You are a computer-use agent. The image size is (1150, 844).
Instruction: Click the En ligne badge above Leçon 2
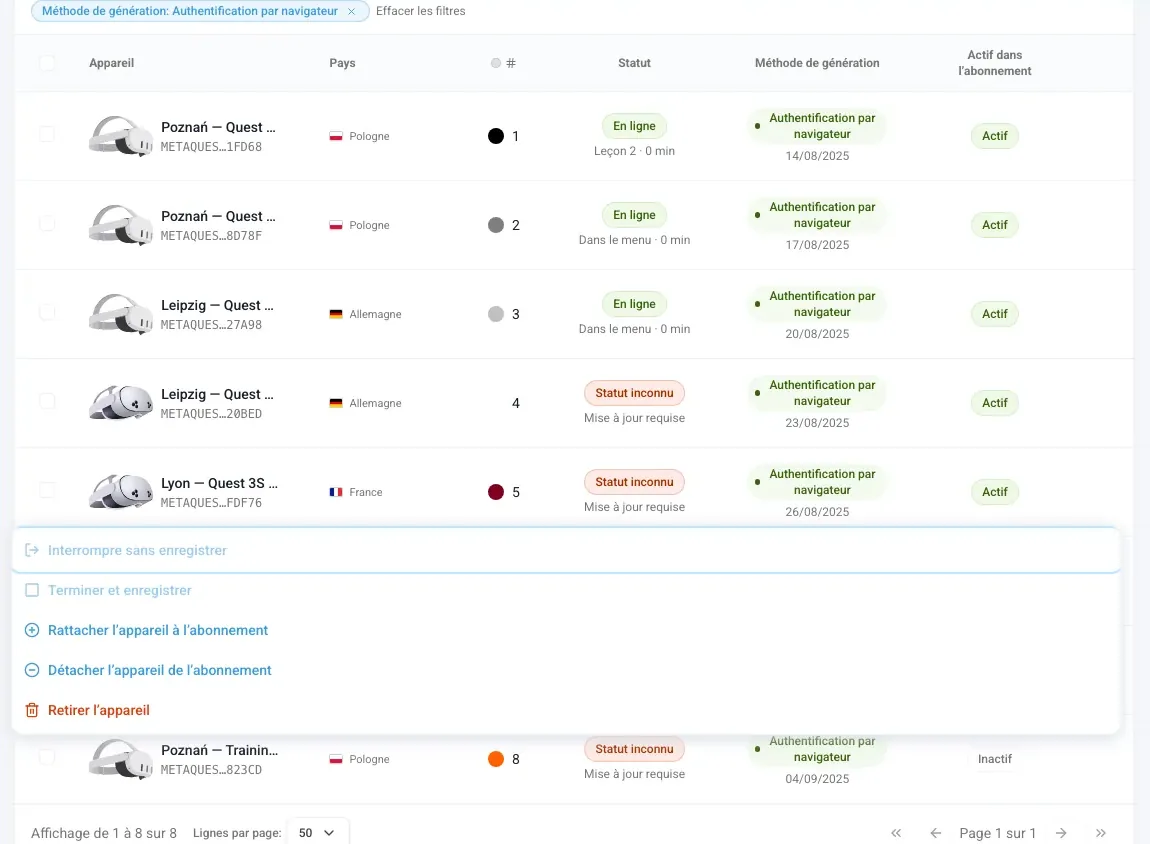[x=634, y=126]
